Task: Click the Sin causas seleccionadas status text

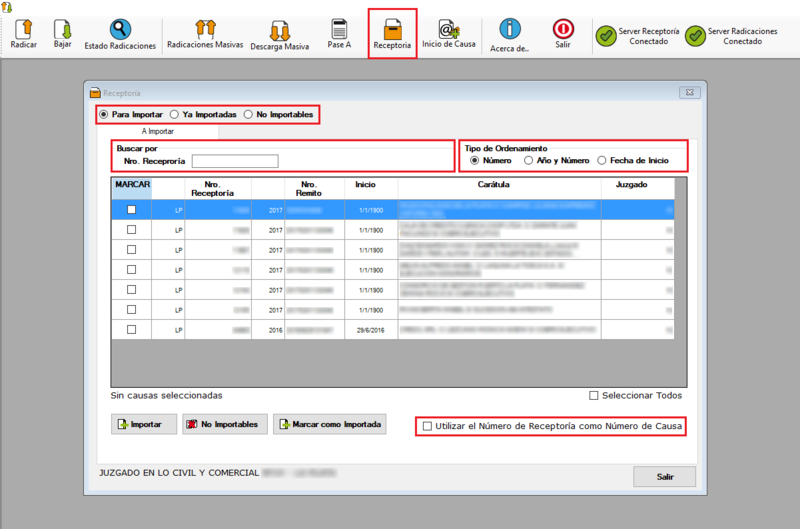Action: coord(166,395)
